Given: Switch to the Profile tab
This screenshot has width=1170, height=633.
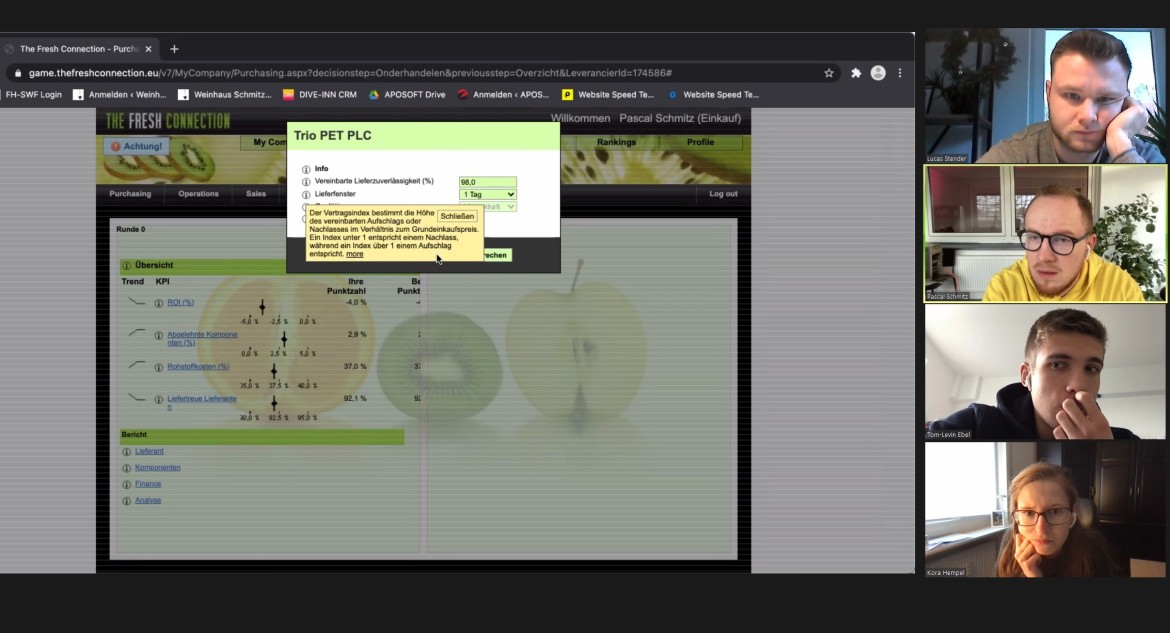Looking at the screenshot, I should pyautogui.click(x=701, y=143).
